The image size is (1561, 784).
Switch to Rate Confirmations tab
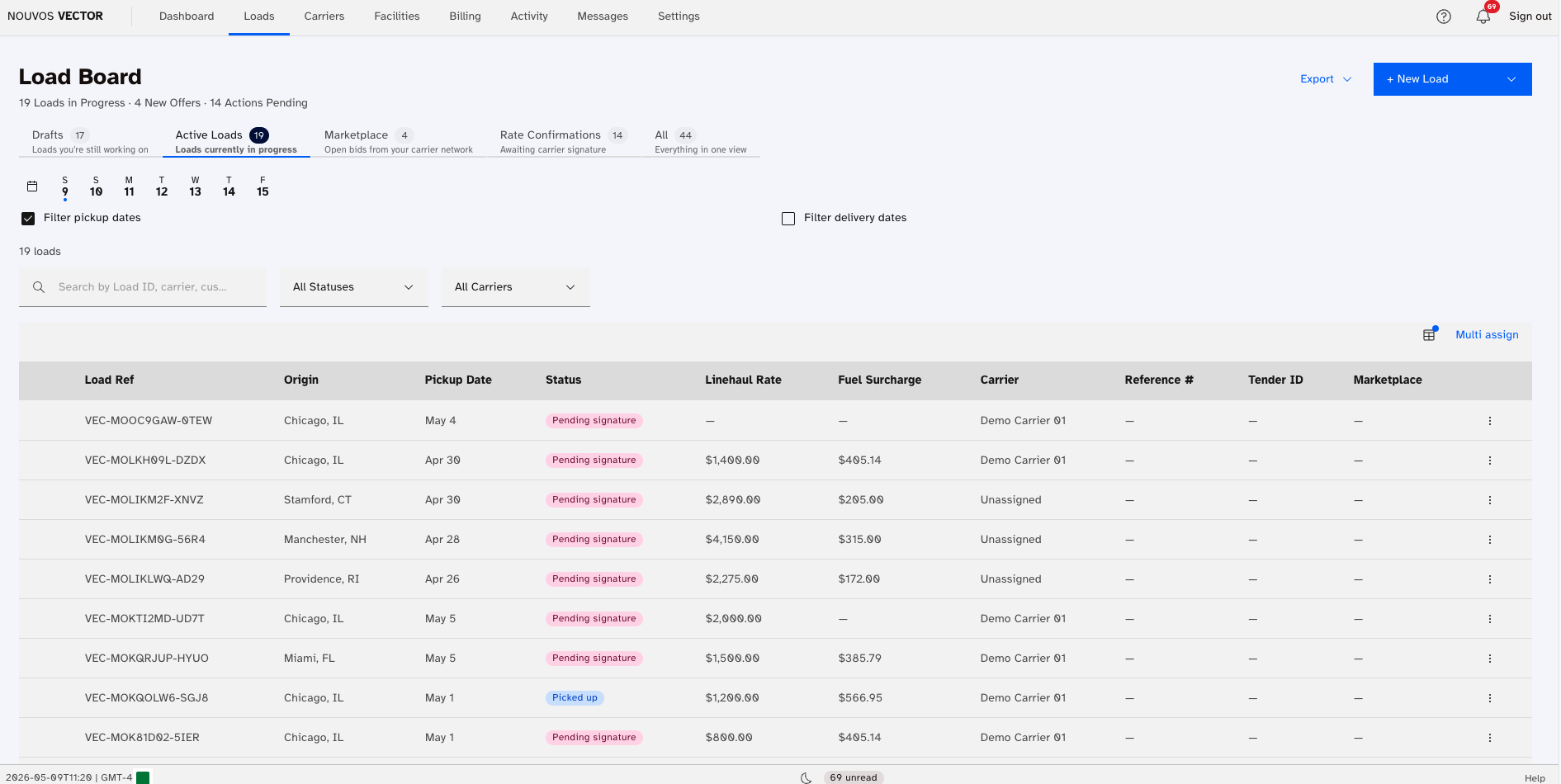tap(565, 141)
